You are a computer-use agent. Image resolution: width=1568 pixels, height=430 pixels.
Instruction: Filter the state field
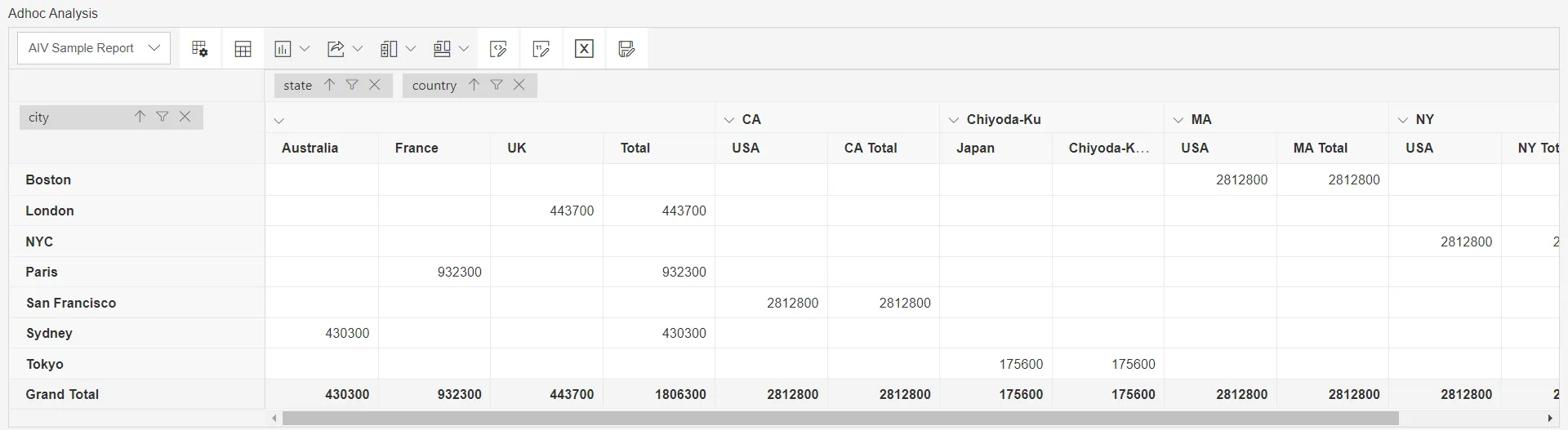[352, 85]
